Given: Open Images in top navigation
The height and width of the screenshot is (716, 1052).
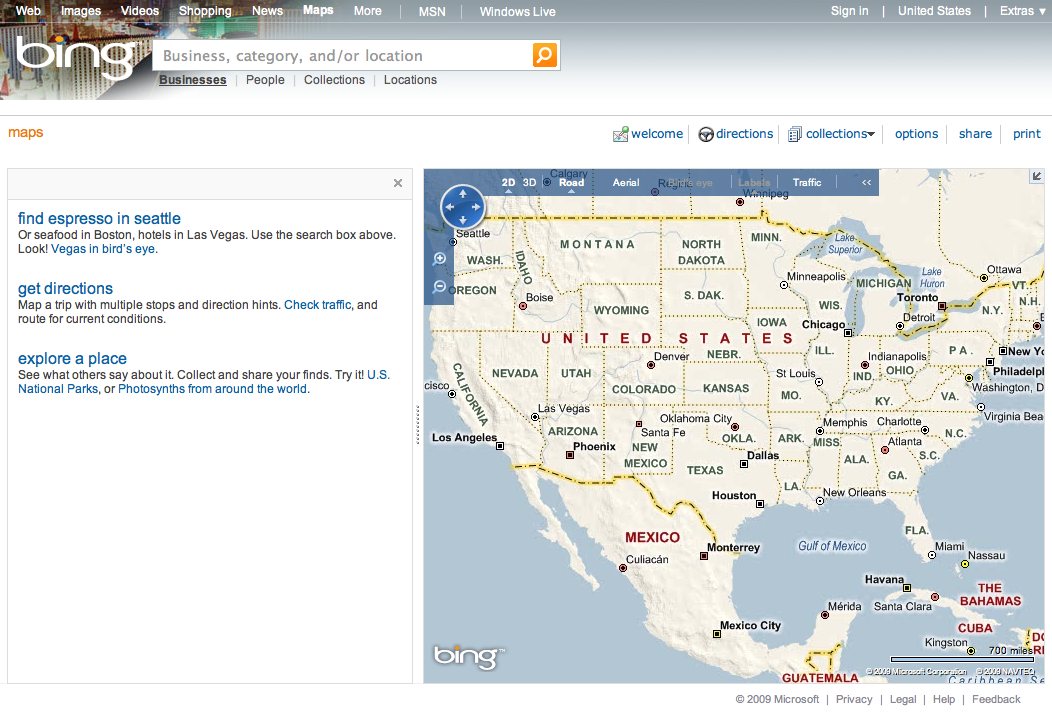Looking at the screenshot, I should (81, 11).
